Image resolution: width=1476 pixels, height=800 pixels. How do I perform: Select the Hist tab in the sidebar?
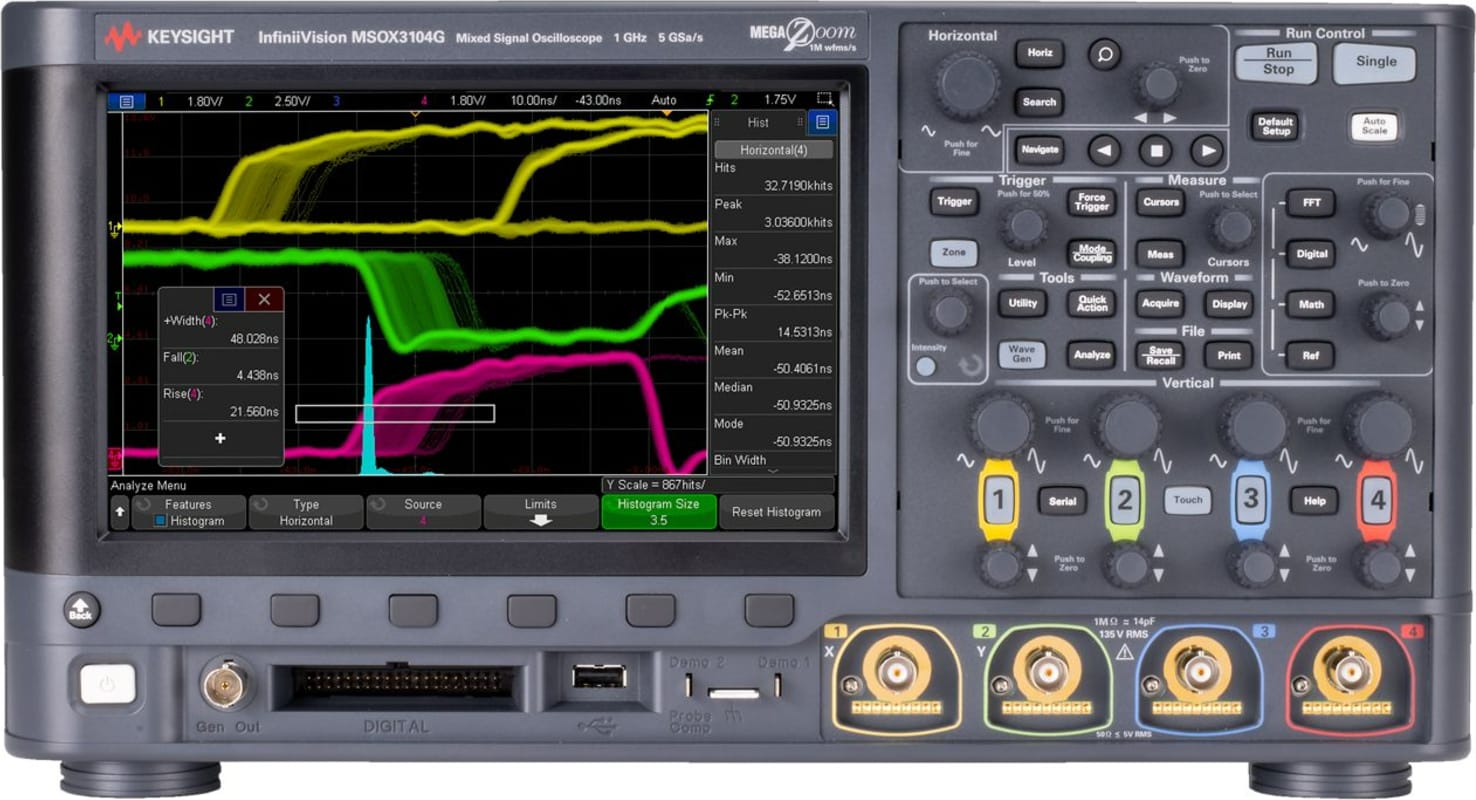pyautogui.click(x=757, y=121)
